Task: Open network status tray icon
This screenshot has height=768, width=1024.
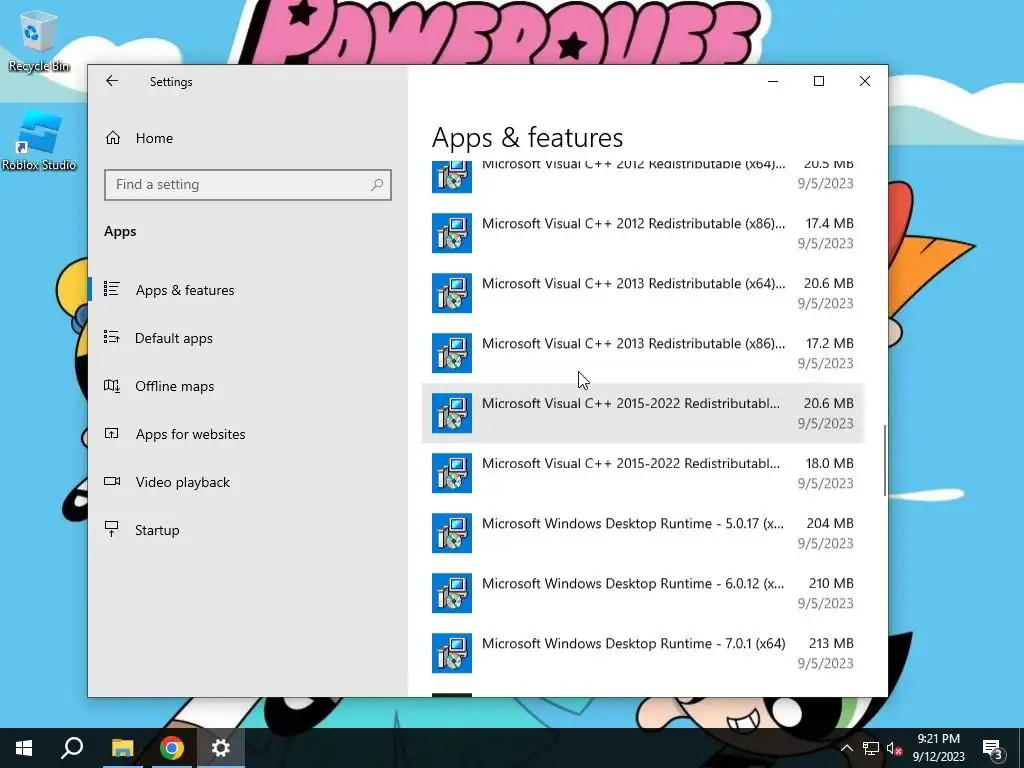Action: [871, 748]
